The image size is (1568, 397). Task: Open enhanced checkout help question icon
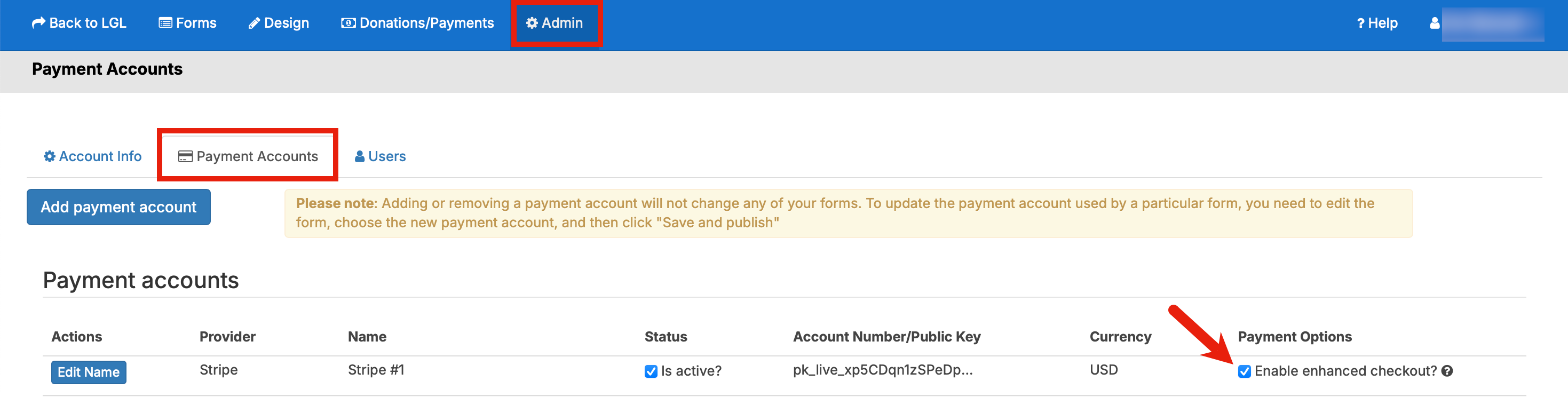point(1447,371)
